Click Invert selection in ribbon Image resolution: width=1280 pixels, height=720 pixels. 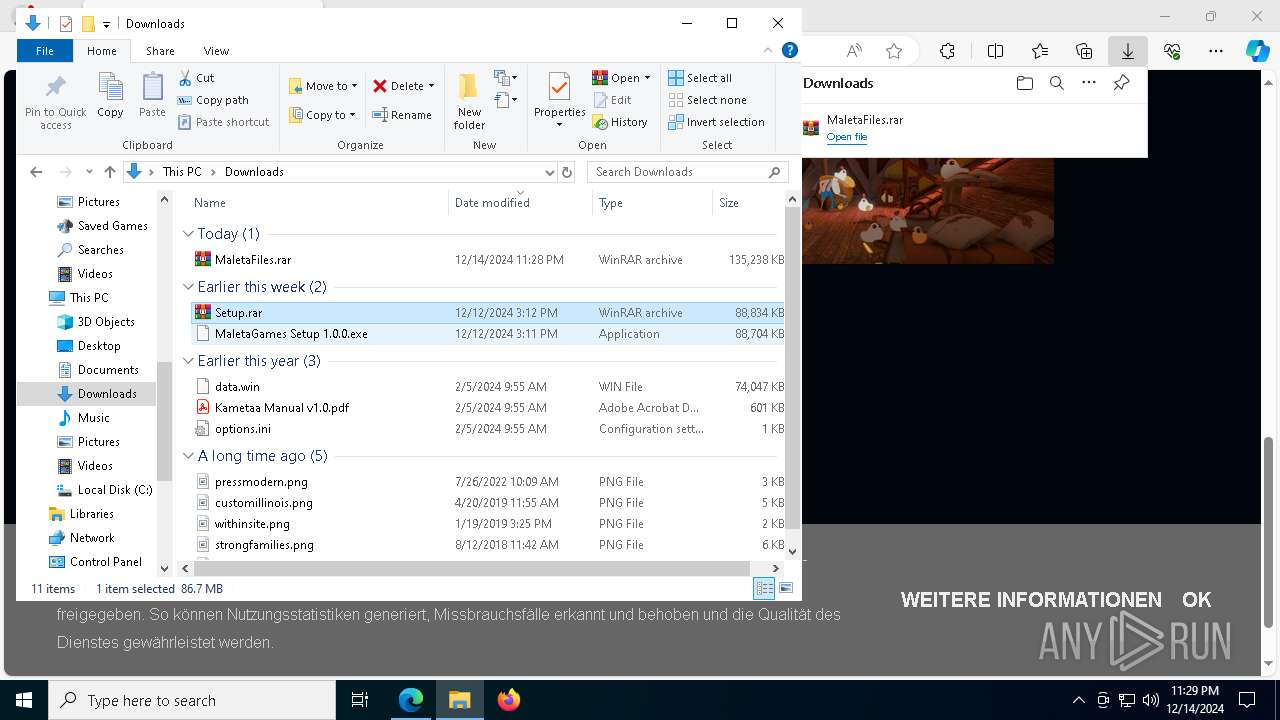[x=716, y=122]
